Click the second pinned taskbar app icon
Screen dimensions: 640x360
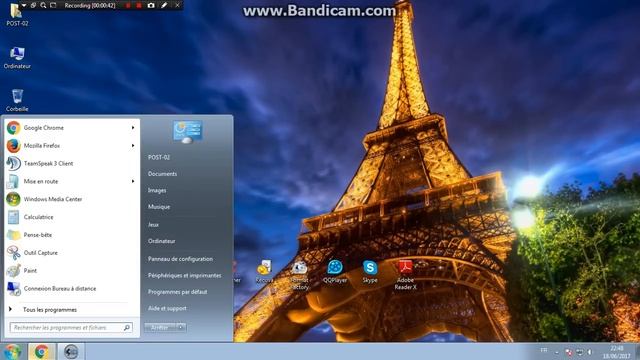pos(71,351)
